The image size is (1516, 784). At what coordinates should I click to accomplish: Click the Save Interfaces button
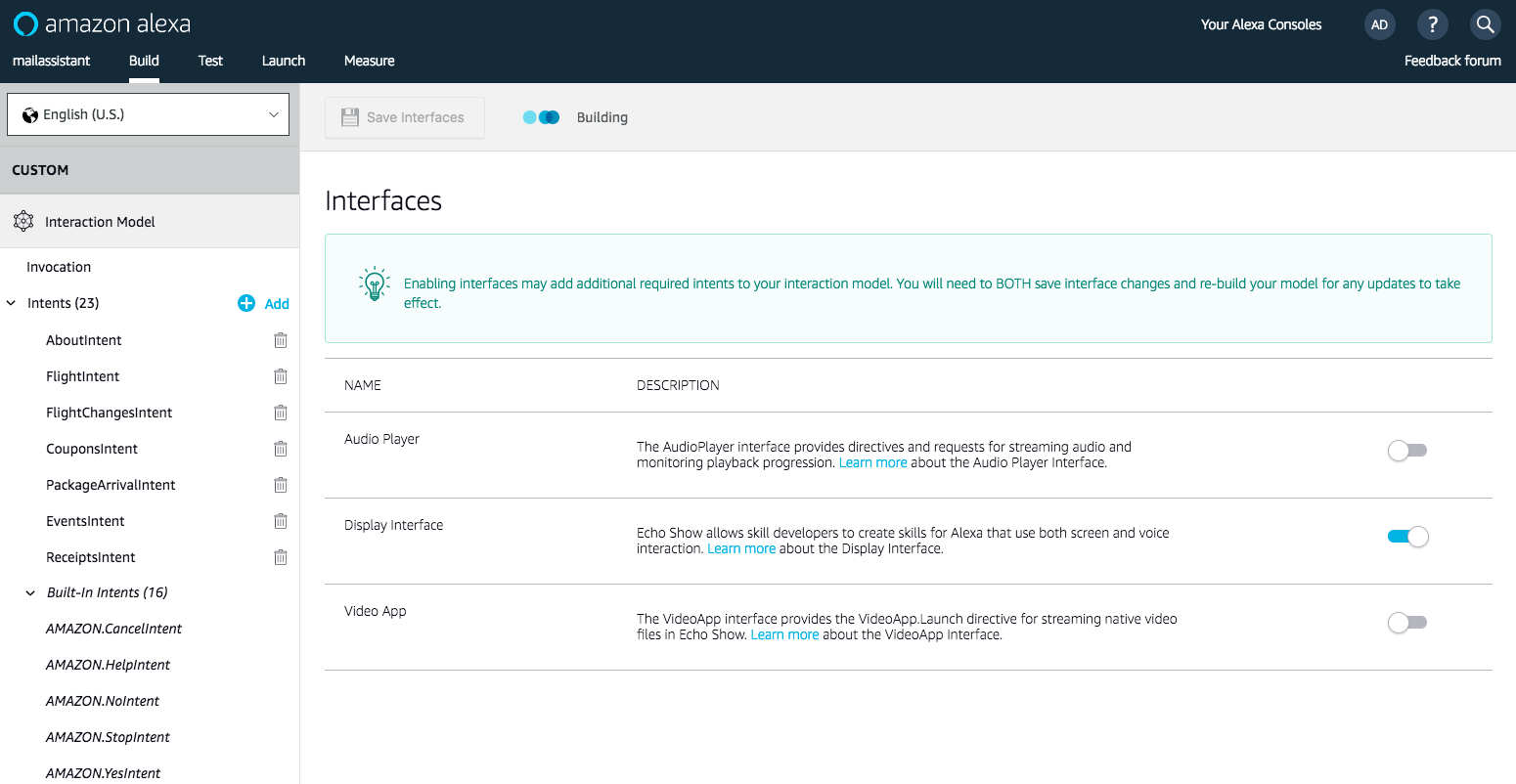(x=405, y=117)
